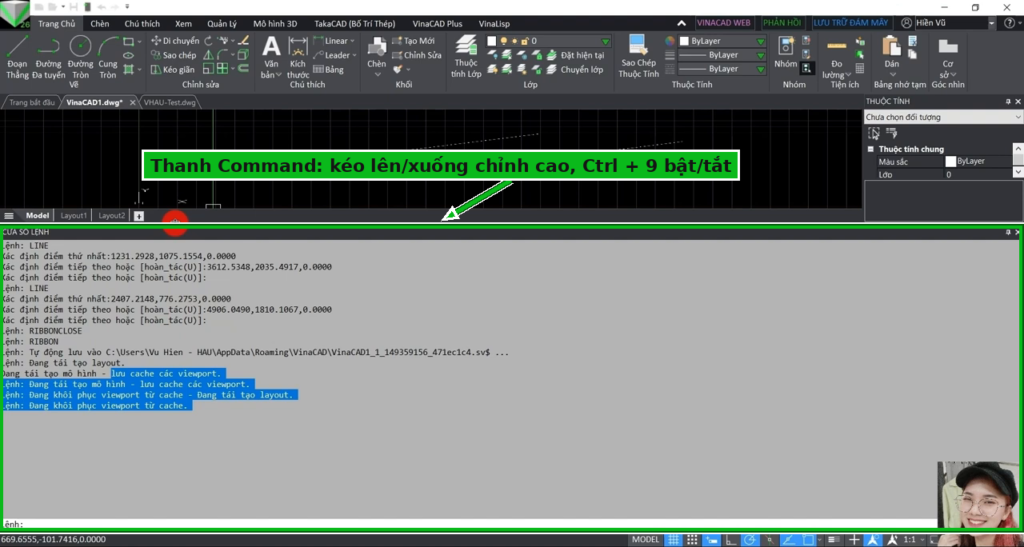1024x547 pixels.
Task: Switch to VHAU-Test.dwg document tab
Action: click(170, 102)
